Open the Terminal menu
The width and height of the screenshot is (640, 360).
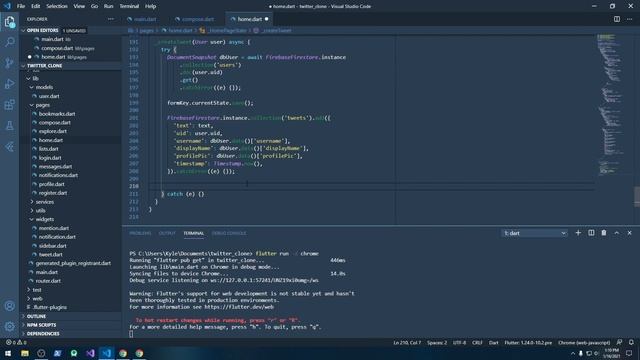[129, 6]
